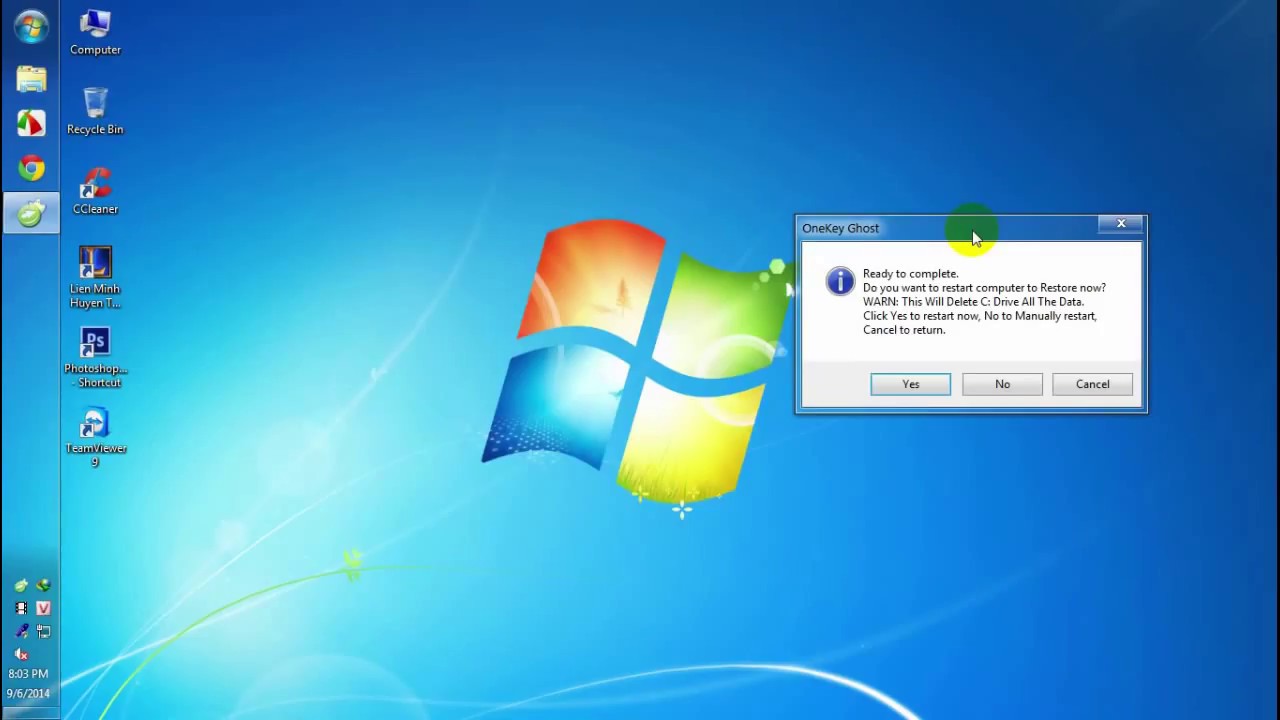Screen dimensions: 1280x720
Task: Click the film strip tray icon
Action: (x=21, y=608)
